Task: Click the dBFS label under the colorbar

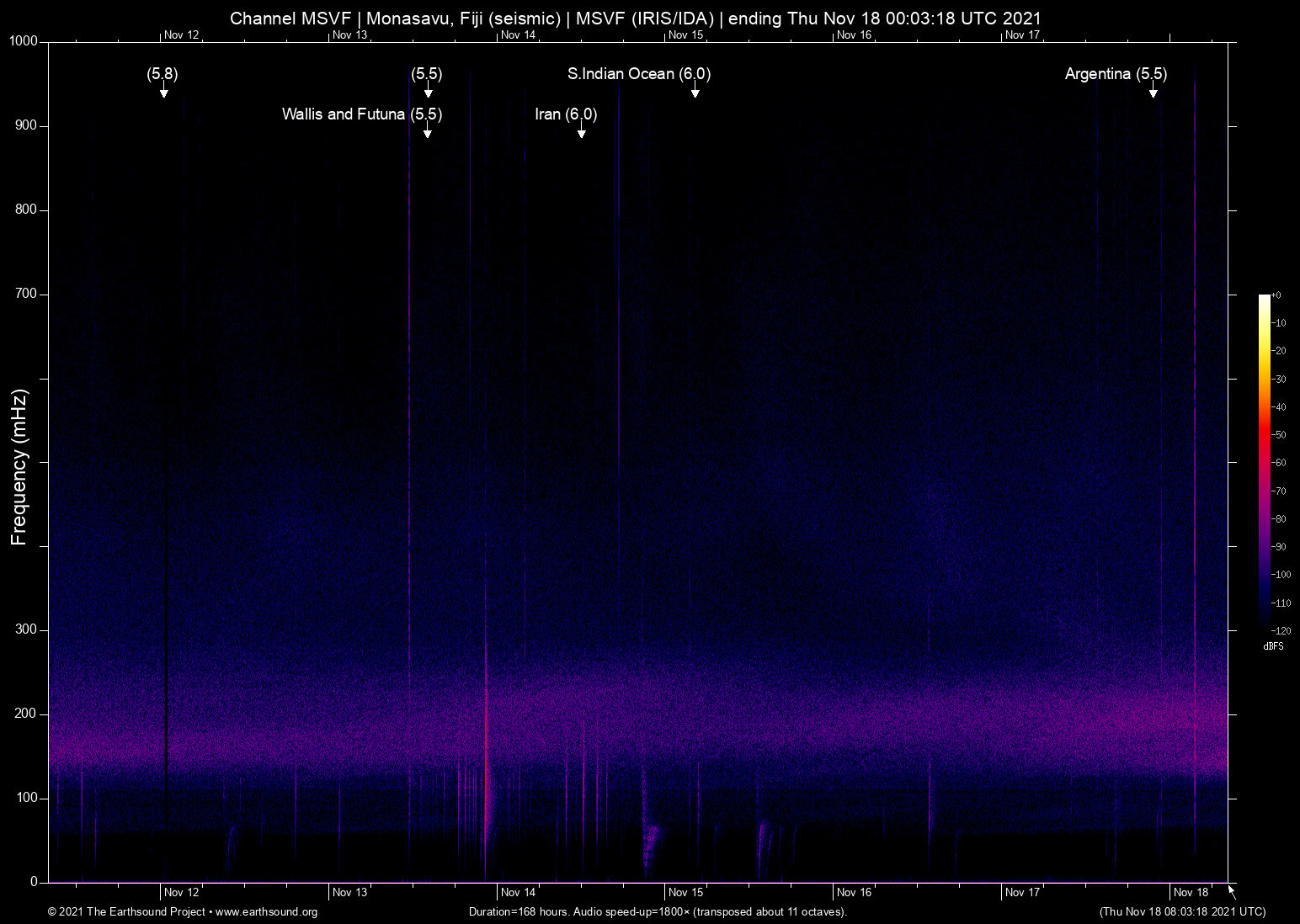Action: (1274, 646)
